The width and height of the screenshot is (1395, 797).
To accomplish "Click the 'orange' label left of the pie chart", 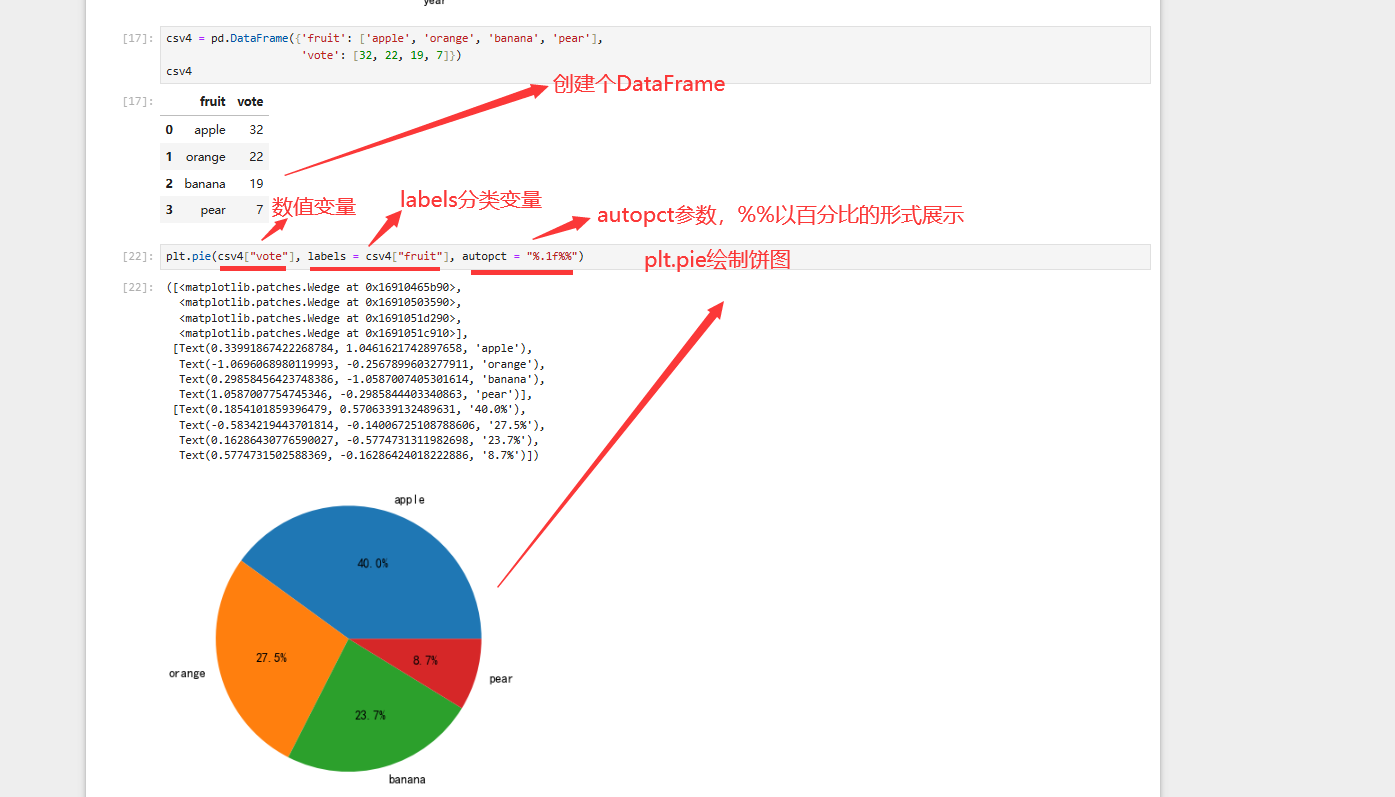I will [x=187, y=673].
